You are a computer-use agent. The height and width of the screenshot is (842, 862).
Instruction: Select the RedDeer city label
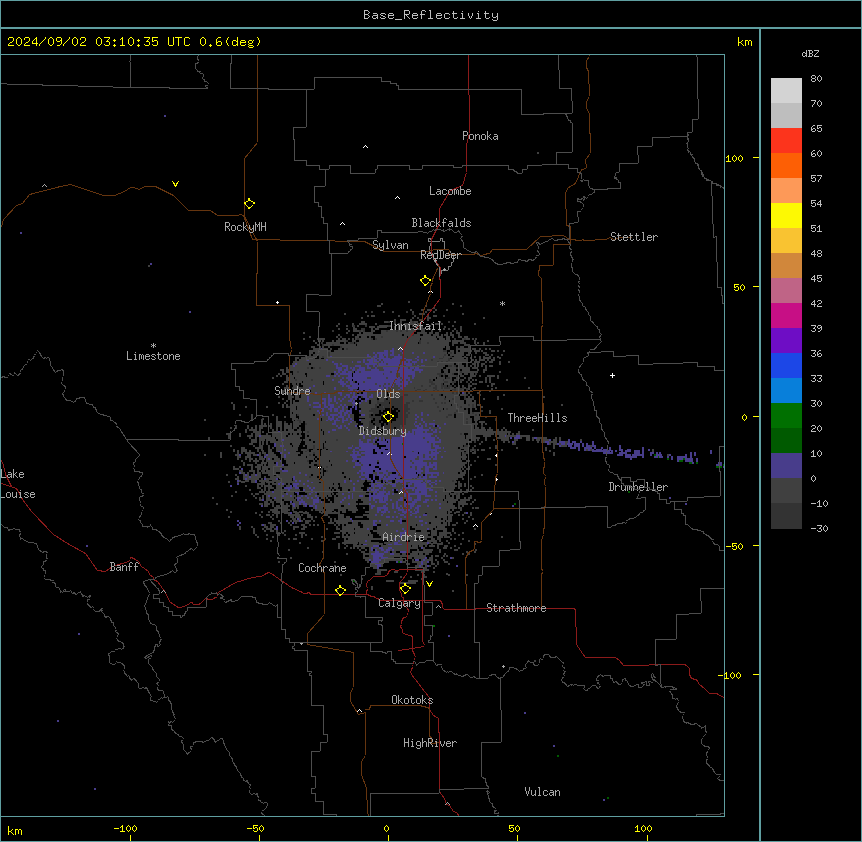tap(440, 255)
